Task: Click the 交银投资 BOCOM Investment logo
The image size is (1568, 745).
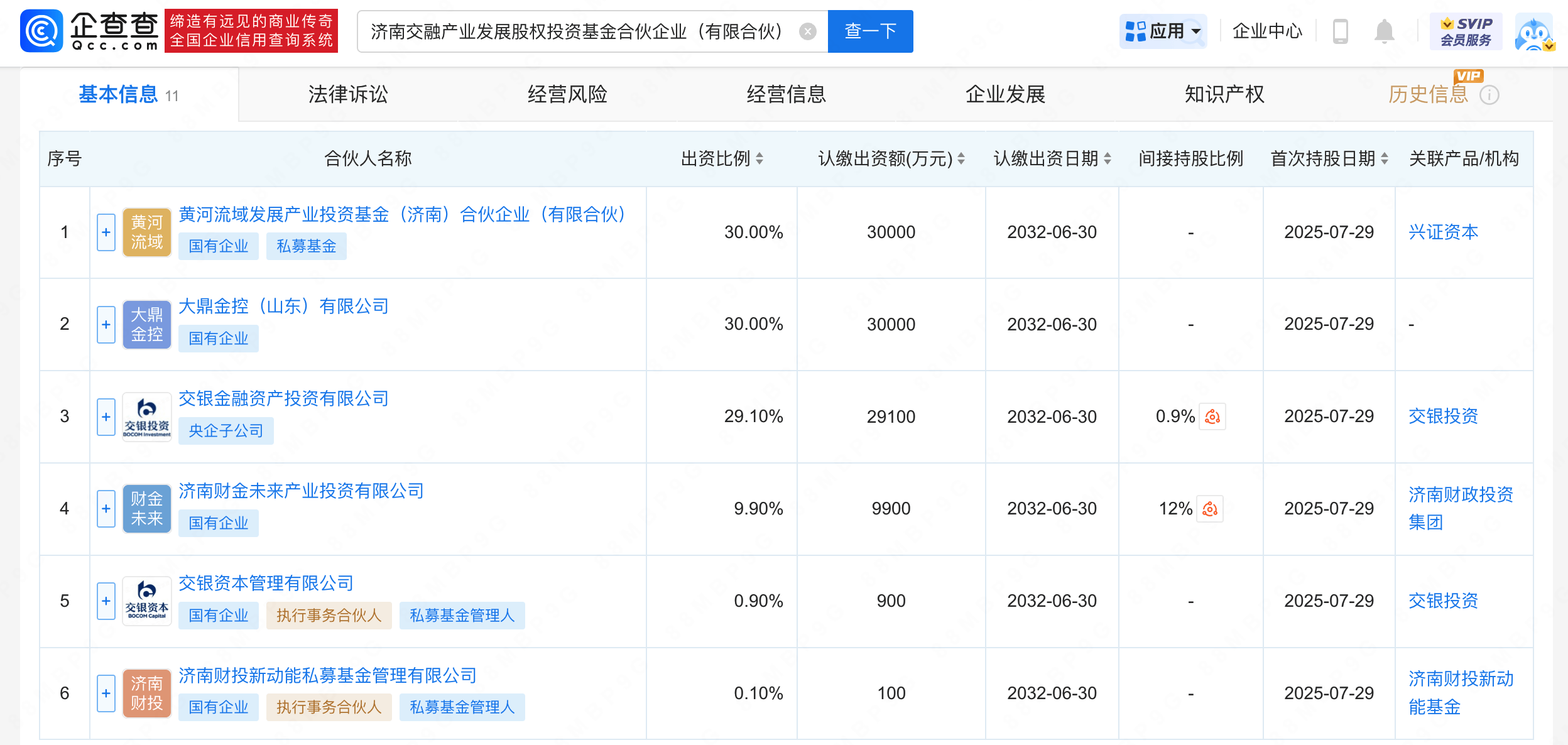Action: pyautogui.click(x=147, y=416)
